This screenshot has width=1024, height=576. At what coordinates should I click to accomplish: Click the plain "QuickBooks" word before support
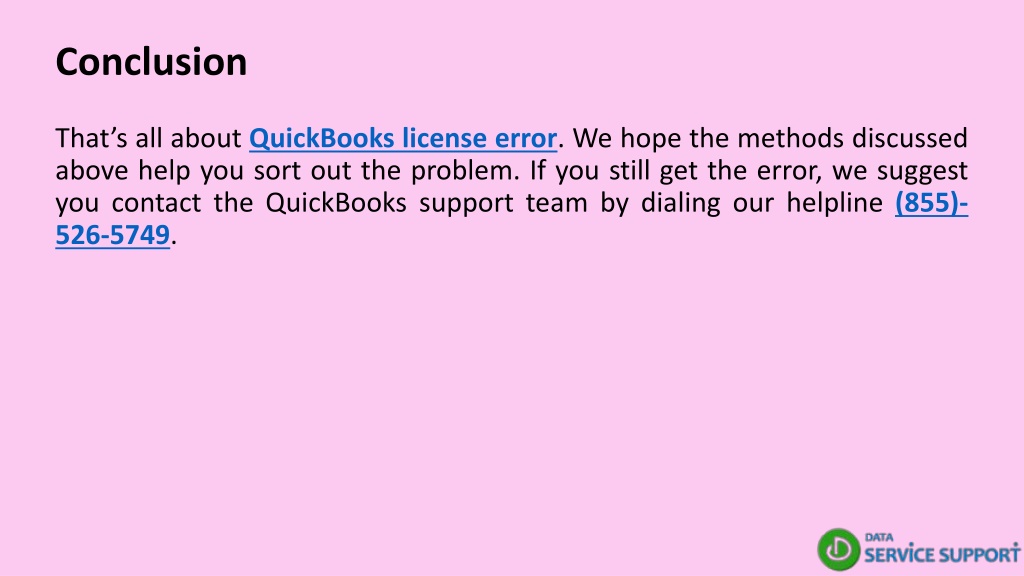[336, 203]
